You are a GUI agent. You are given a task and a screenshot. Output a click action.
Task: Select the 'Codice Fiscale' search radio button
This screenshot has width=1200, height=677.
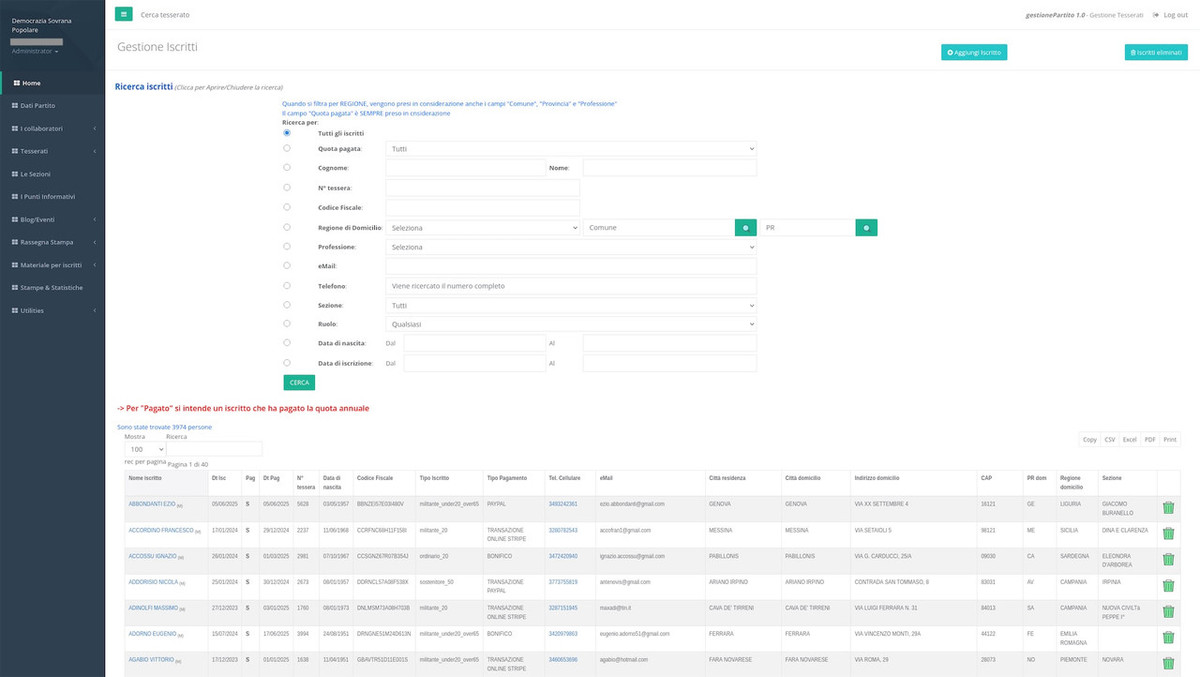[x=288, y=207]
